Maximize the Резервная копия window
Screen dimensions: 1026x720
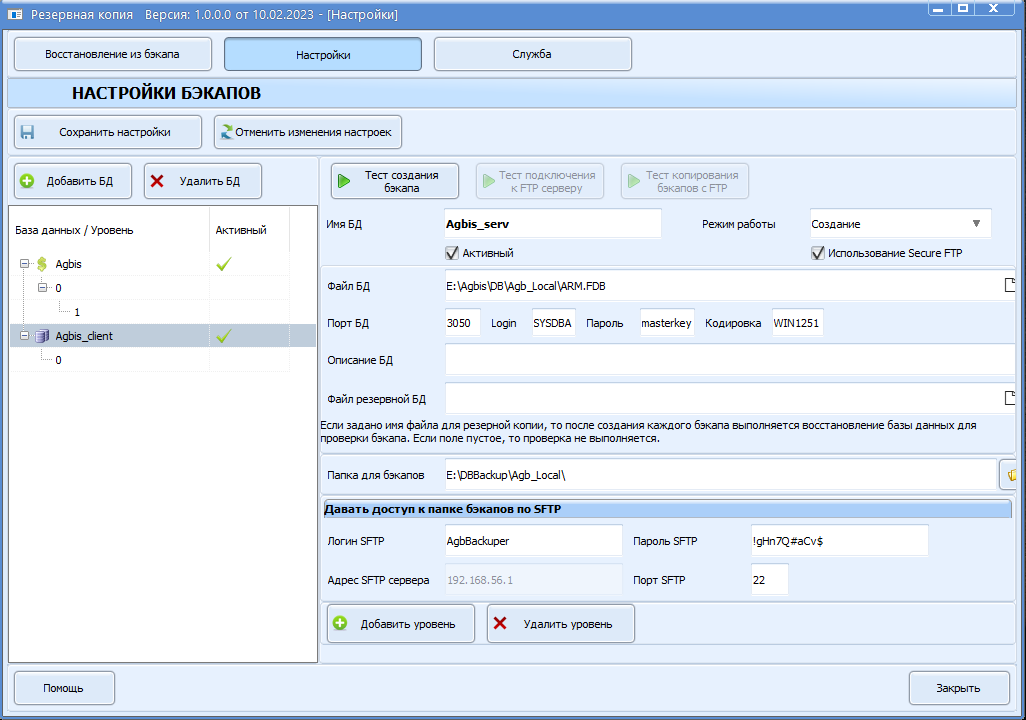pos(963,9)
